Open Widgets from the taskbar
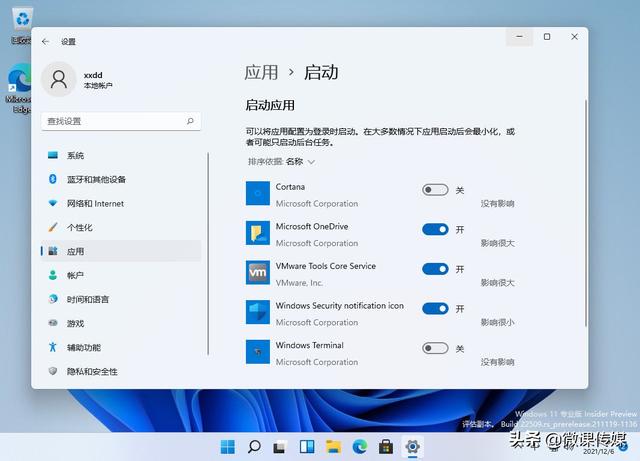The width and height of the screenshot is (640, 461). click(307, 447)
